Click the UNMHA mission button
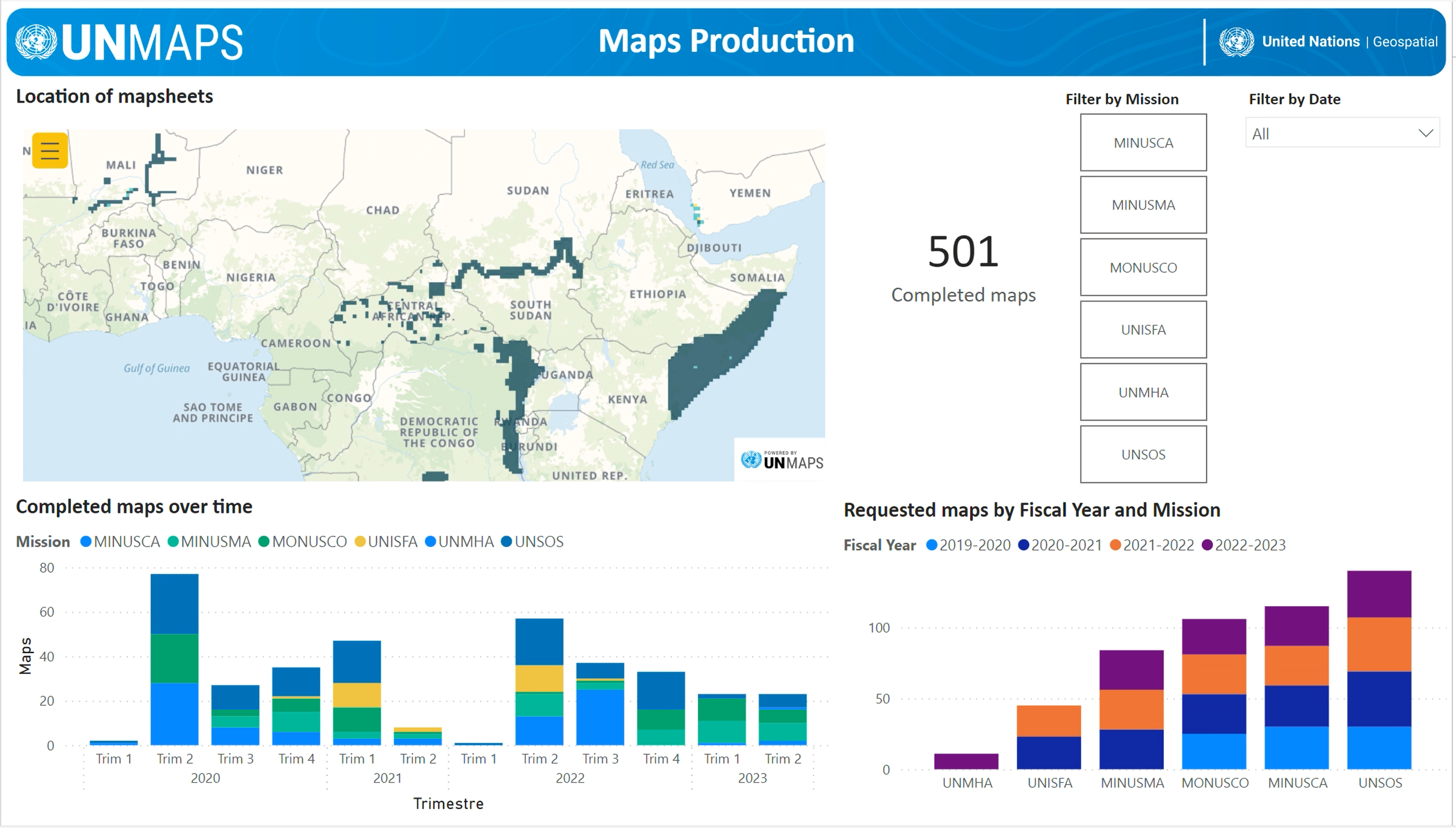Viewport: 1456px width, 828px height. (1143, 392)
